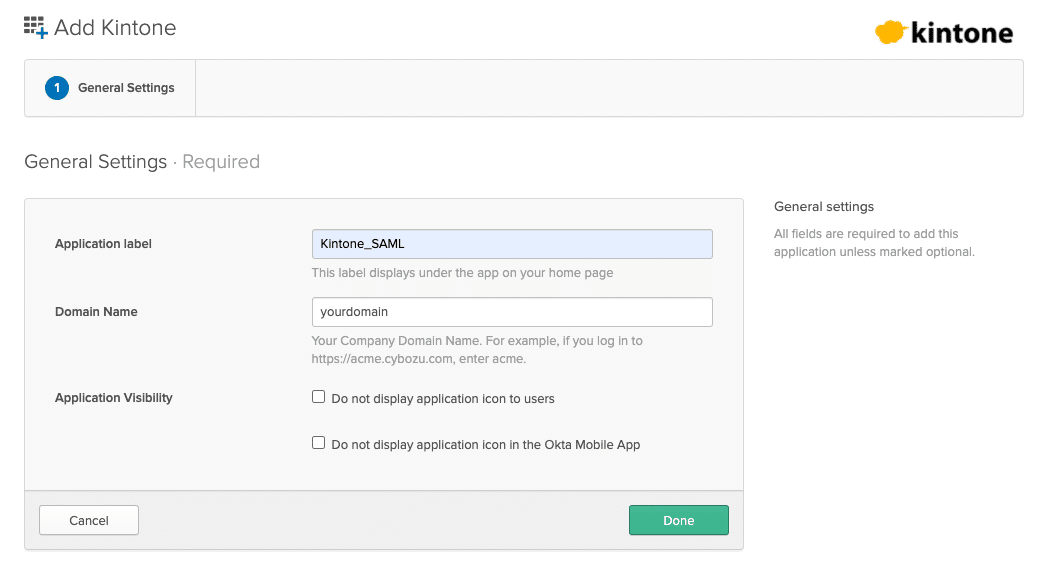Enable Do not display application icon to users
This screenshot has height=583, width=1043.
pyautogui.click(x=319, y=397)
